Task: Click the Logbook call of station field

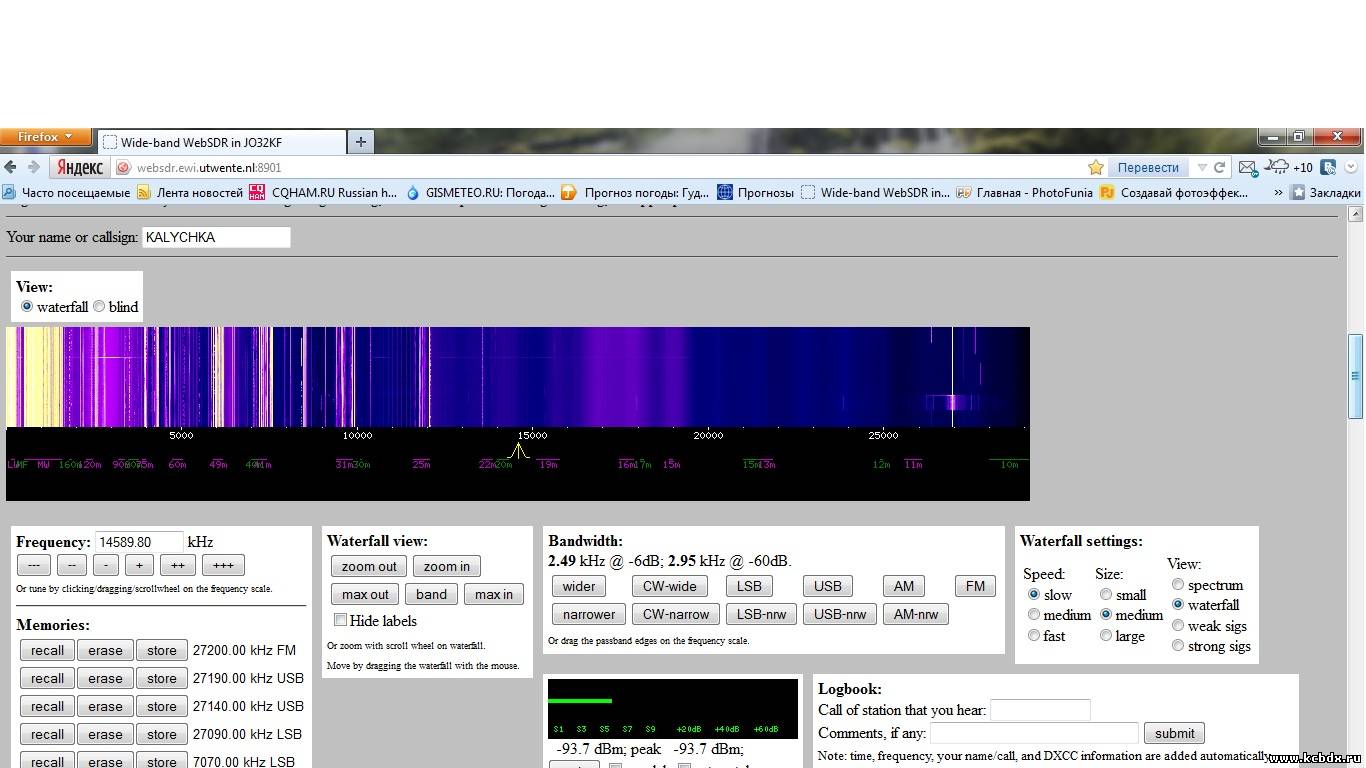Action: [x=1040, y=710]
